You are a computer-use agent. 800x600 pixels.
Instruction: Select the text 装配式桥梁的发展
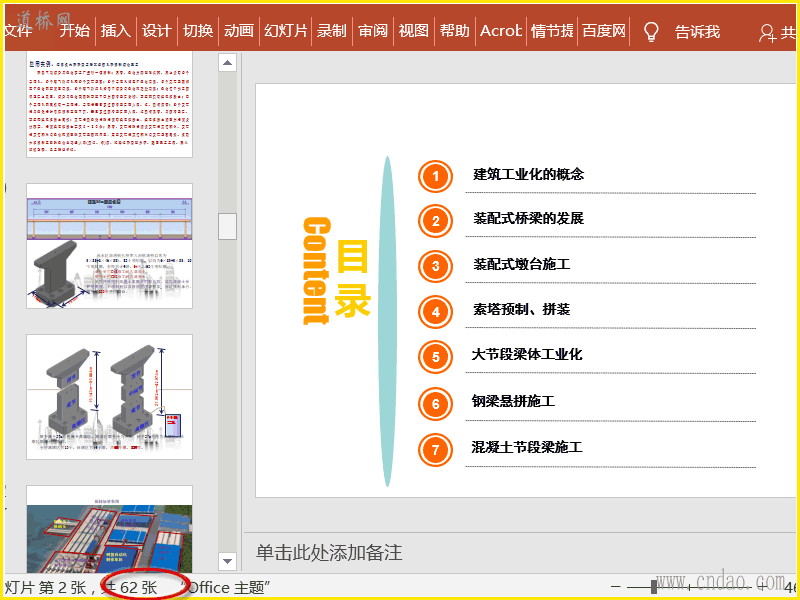(x=528, y=218)
